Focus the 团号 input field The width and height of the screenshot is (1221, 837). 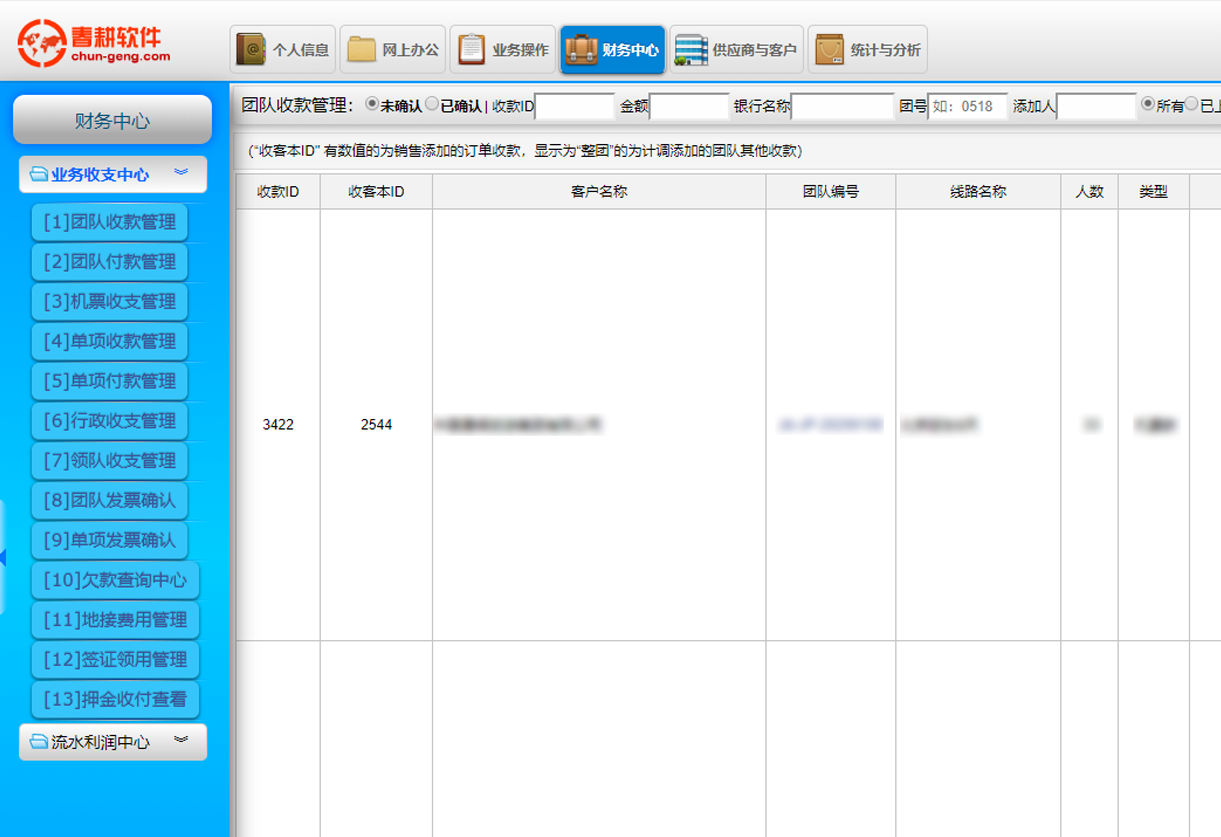click(x=967, y=106)
